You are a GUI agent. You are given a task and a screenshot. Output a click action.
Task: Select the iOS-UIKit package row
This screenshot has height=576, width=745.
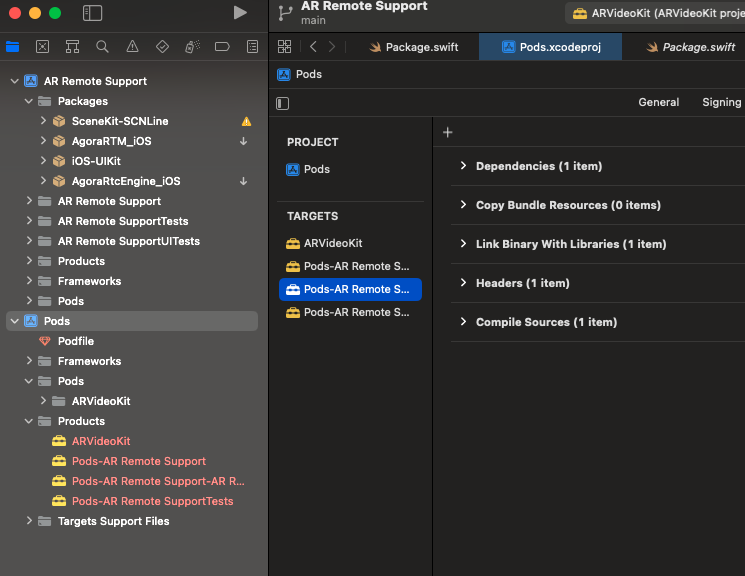[x=132, y=161]
